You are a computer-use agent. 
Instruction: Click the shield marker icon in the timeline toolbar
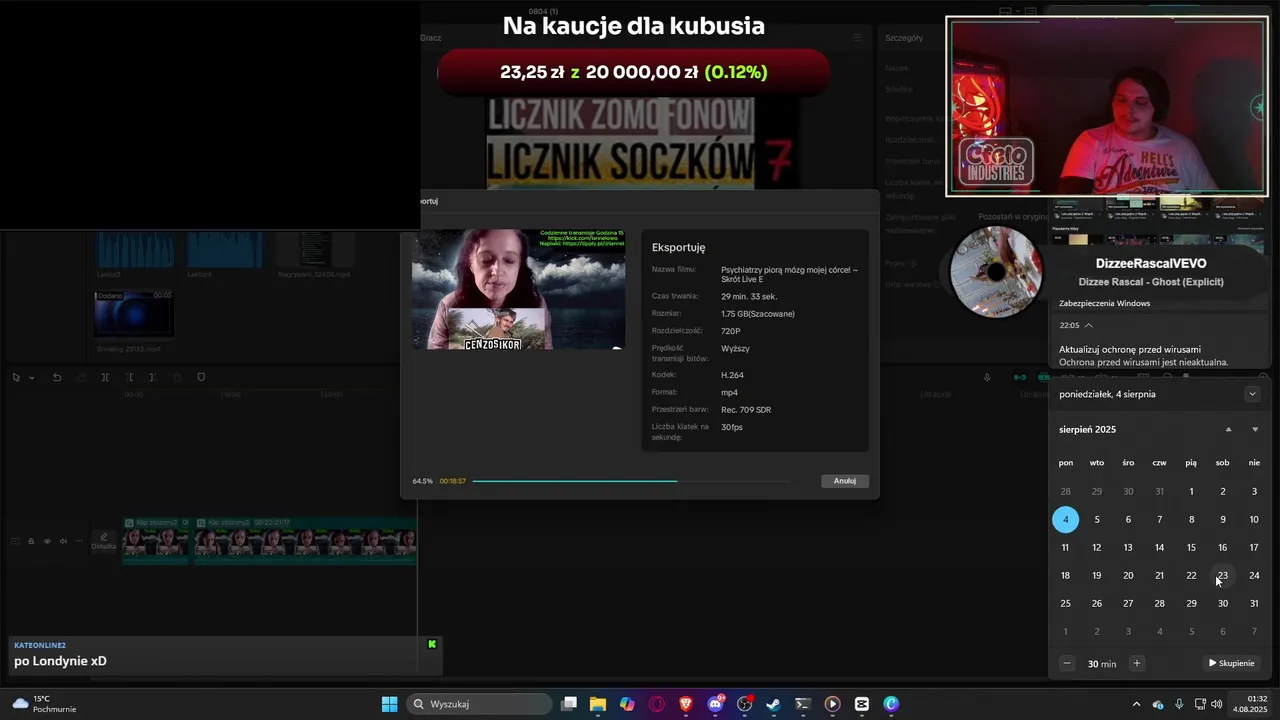click(x=201, y=377)
